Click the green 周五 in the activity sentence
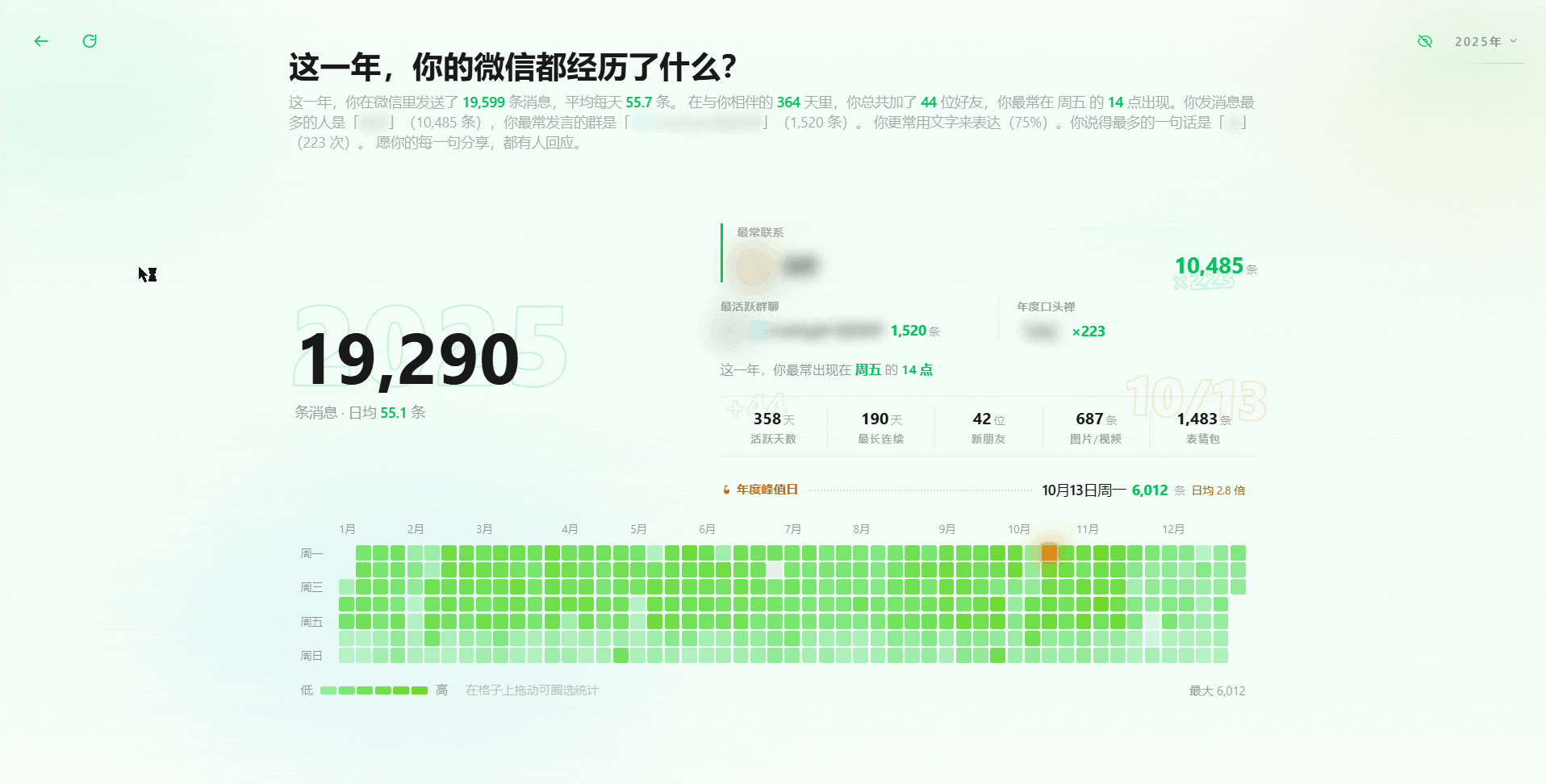Viewport: 1546px width, 784px height. 868,369
